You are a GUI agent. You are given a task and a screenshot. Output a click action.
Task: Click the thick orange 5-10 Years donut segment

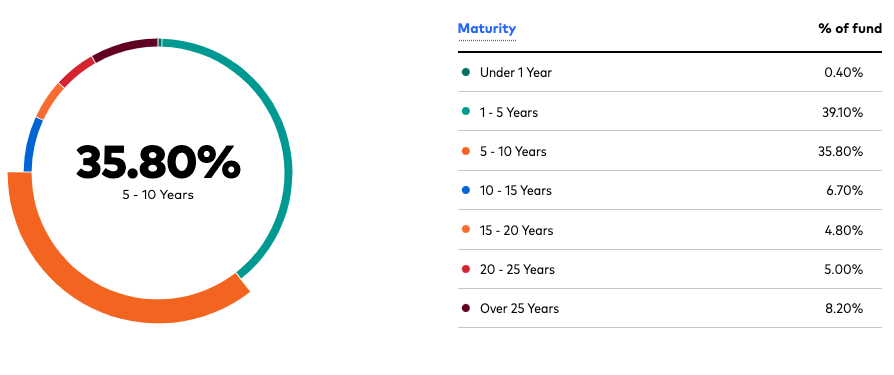86,285
